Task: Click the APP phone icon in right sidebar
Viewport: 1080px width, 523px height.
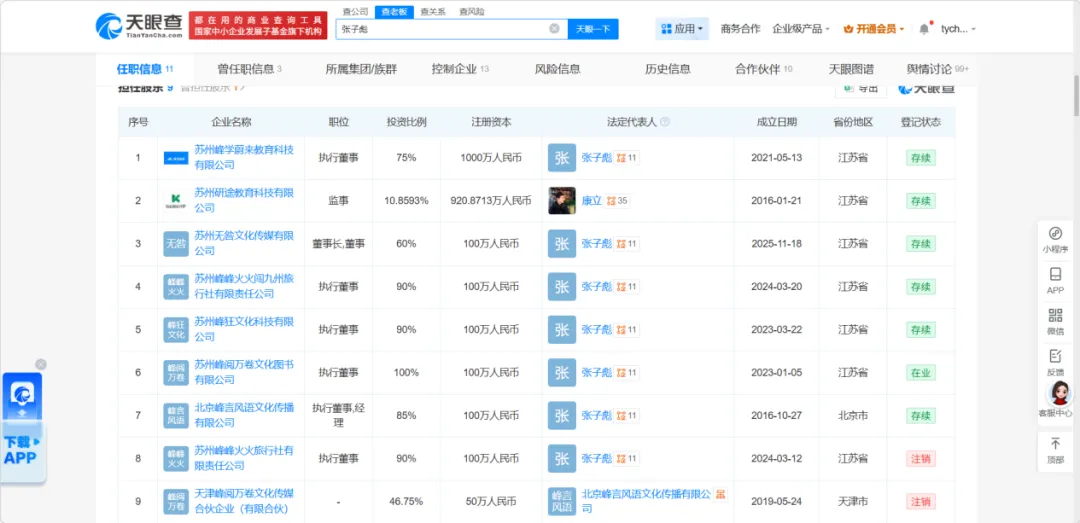Action: pyautogui.click(x=1055, y=280)
